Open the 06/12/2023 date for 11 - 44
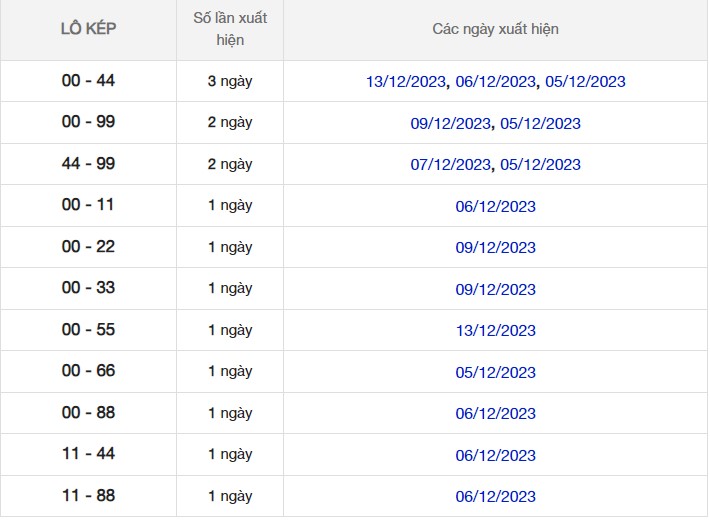 (496, 456)
